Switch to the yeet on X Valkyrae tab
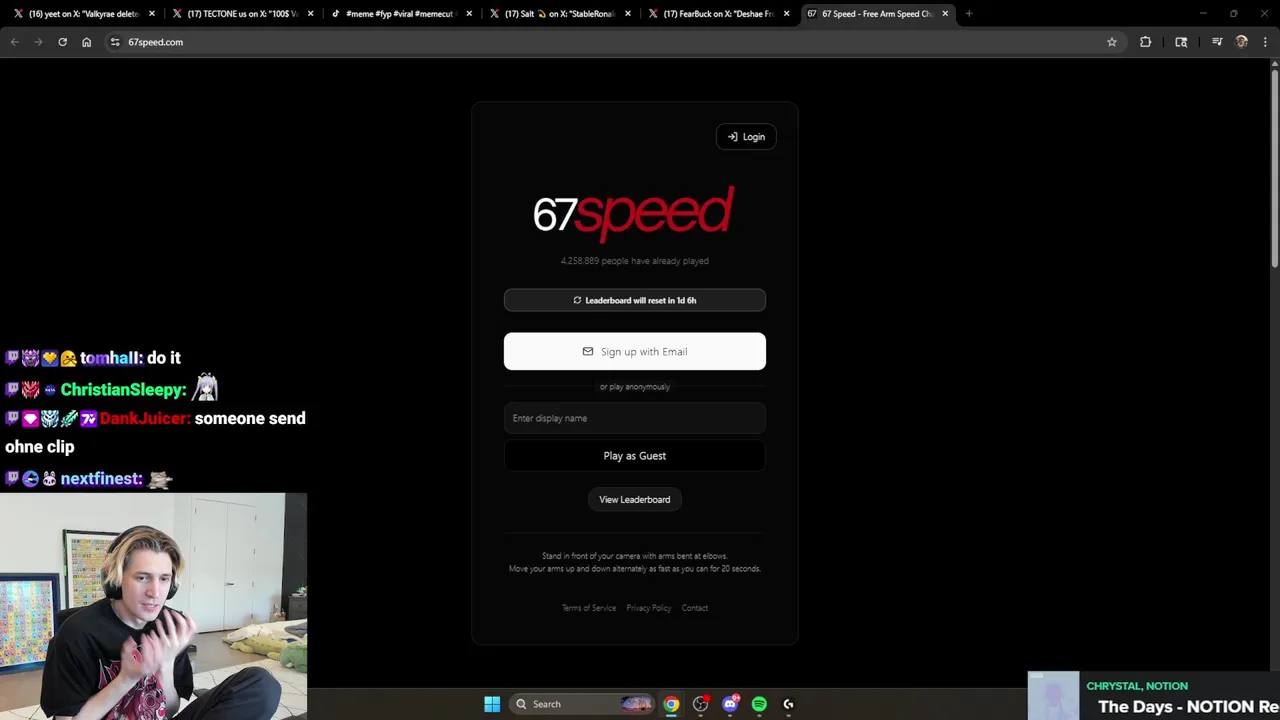Screen dimensions: 1280x720 point(82,14)
